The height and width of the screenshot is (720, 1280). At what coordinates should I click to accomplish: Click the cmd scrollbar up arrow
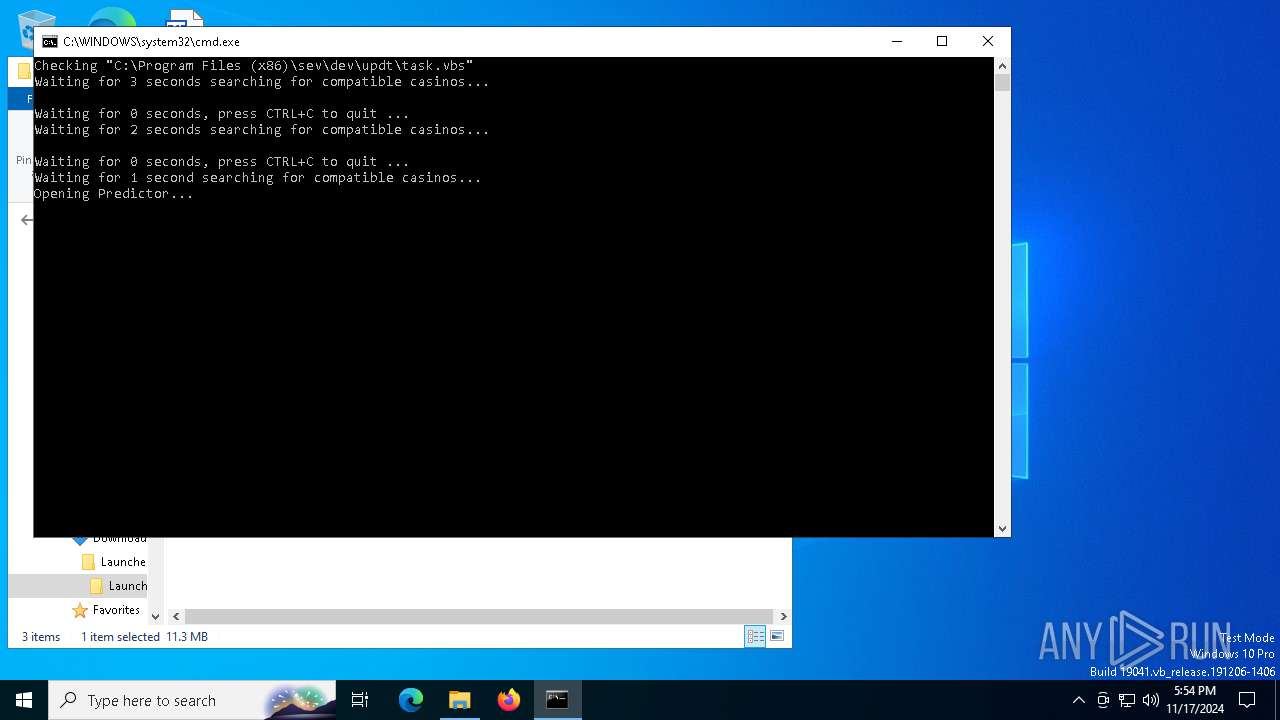(1003, 66)
